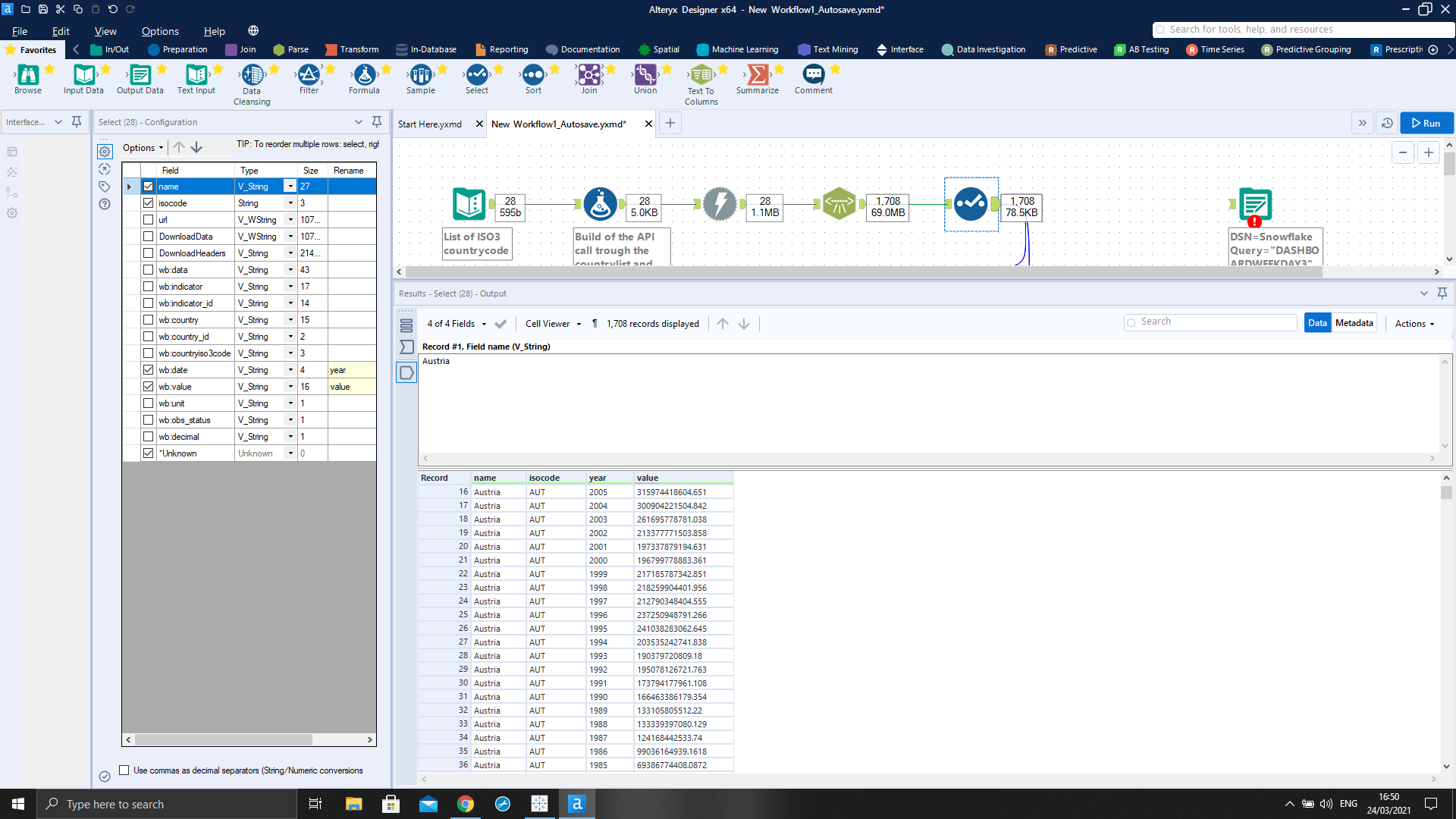Enable commas as decimal separators checkbox
The image size is (1456, 819).
124,770
